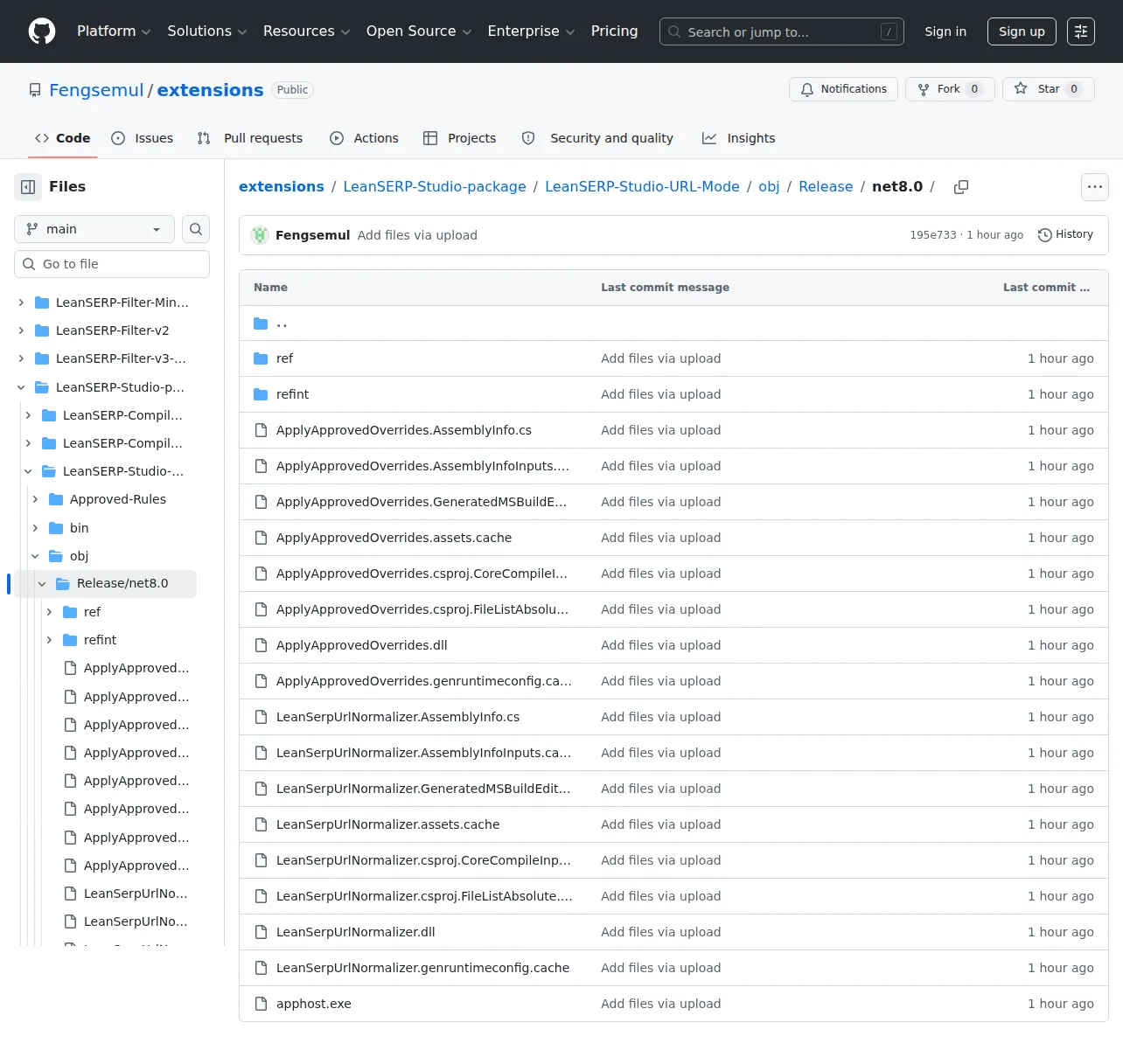
Task: Open the Solutions dropdown menu
Action: 207,31
